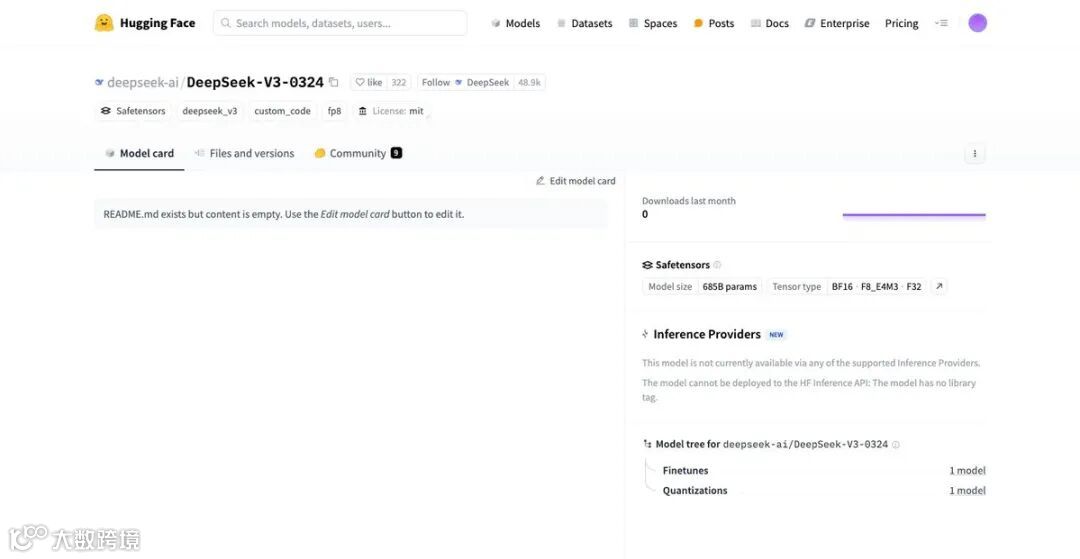Click the NEW badge beside Inference Providers
This screenshot has height=559, width=1080.
776,335
